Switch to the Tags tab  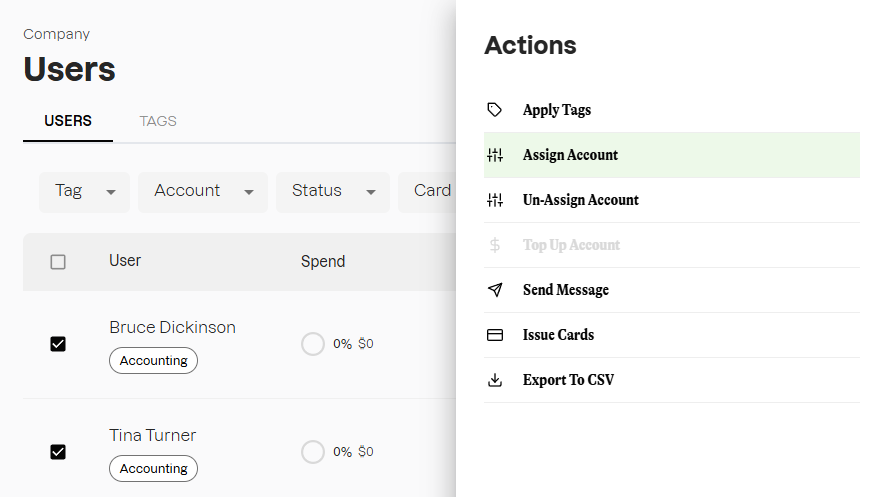click(158, 121)
